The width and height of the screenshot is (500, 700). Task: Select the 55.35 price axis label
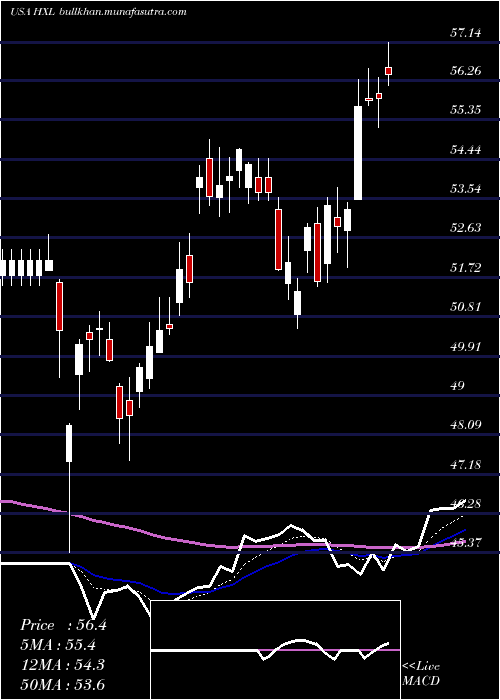tap(466, 110)
